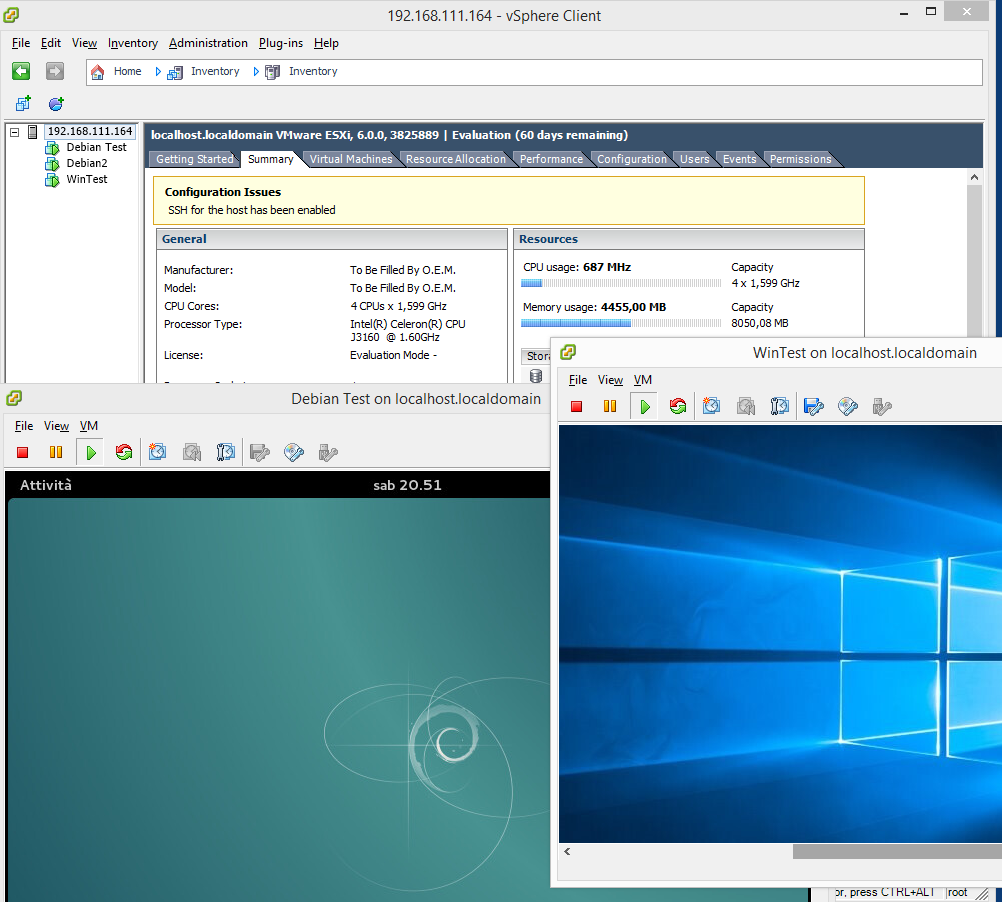Screen dimensions: 1002x902
Task: Click the green power-on button in the WinTest window
Action: pyautogui.click(x=645, y=406)
